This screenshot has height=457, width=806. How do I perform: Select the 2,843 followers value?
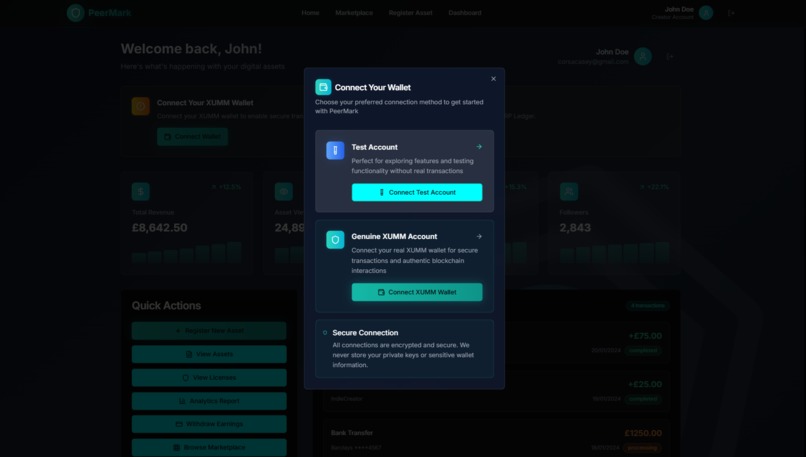pyautogui.click(x=575, y=228)
